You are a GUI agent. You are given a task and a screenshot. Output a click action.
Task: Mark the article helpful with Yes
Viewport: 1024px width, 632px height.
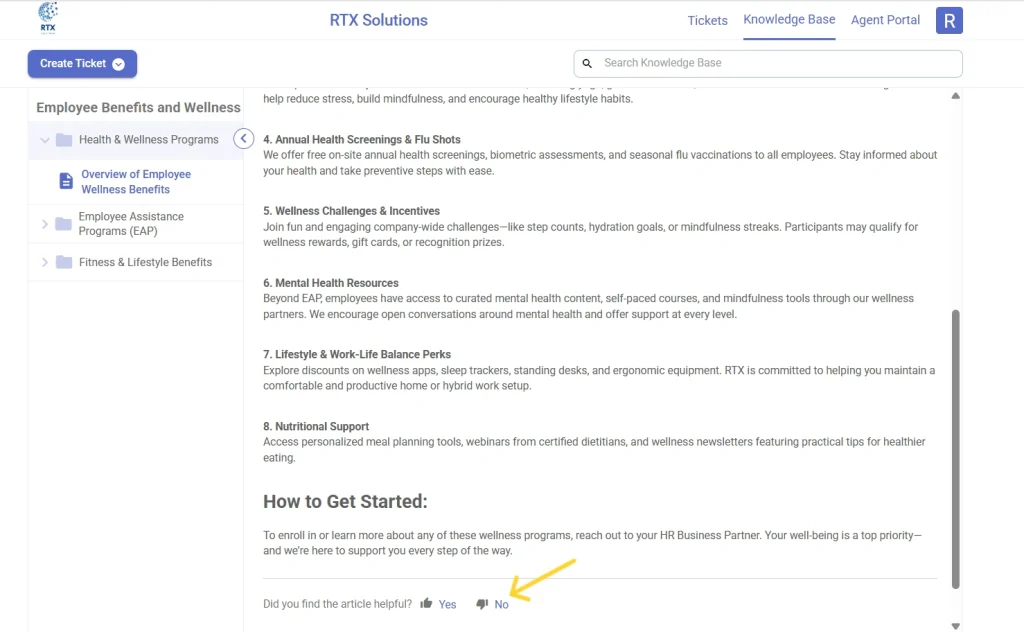447,605
